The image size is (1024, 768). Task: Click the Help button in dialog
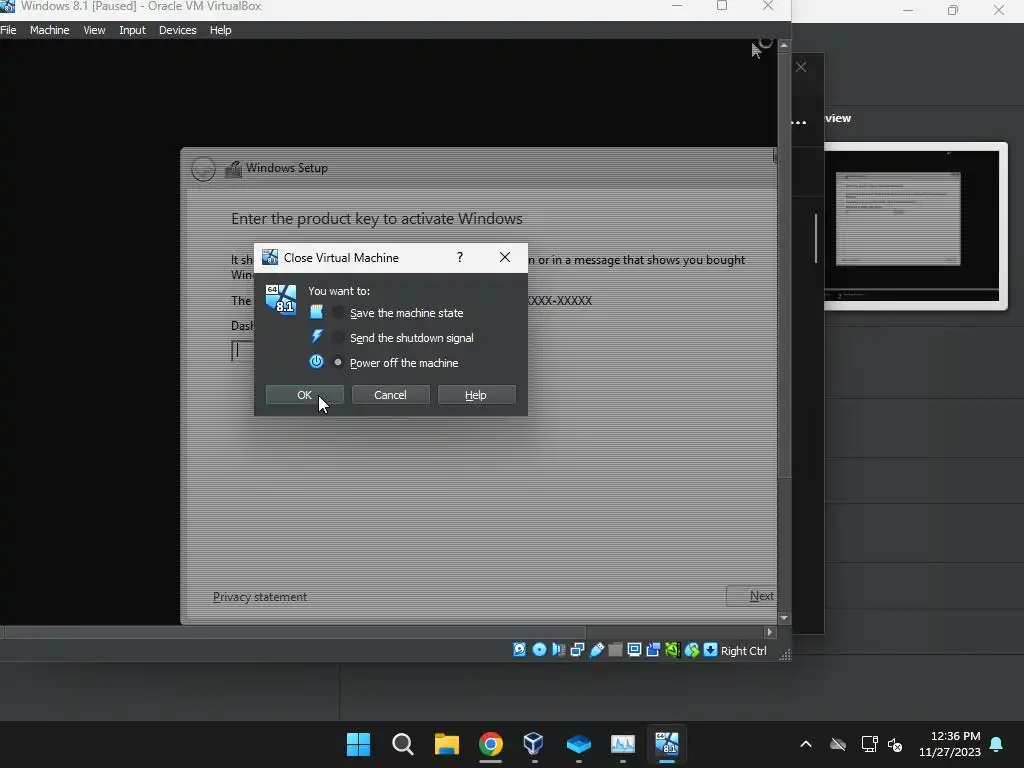[x=476, y=394]
